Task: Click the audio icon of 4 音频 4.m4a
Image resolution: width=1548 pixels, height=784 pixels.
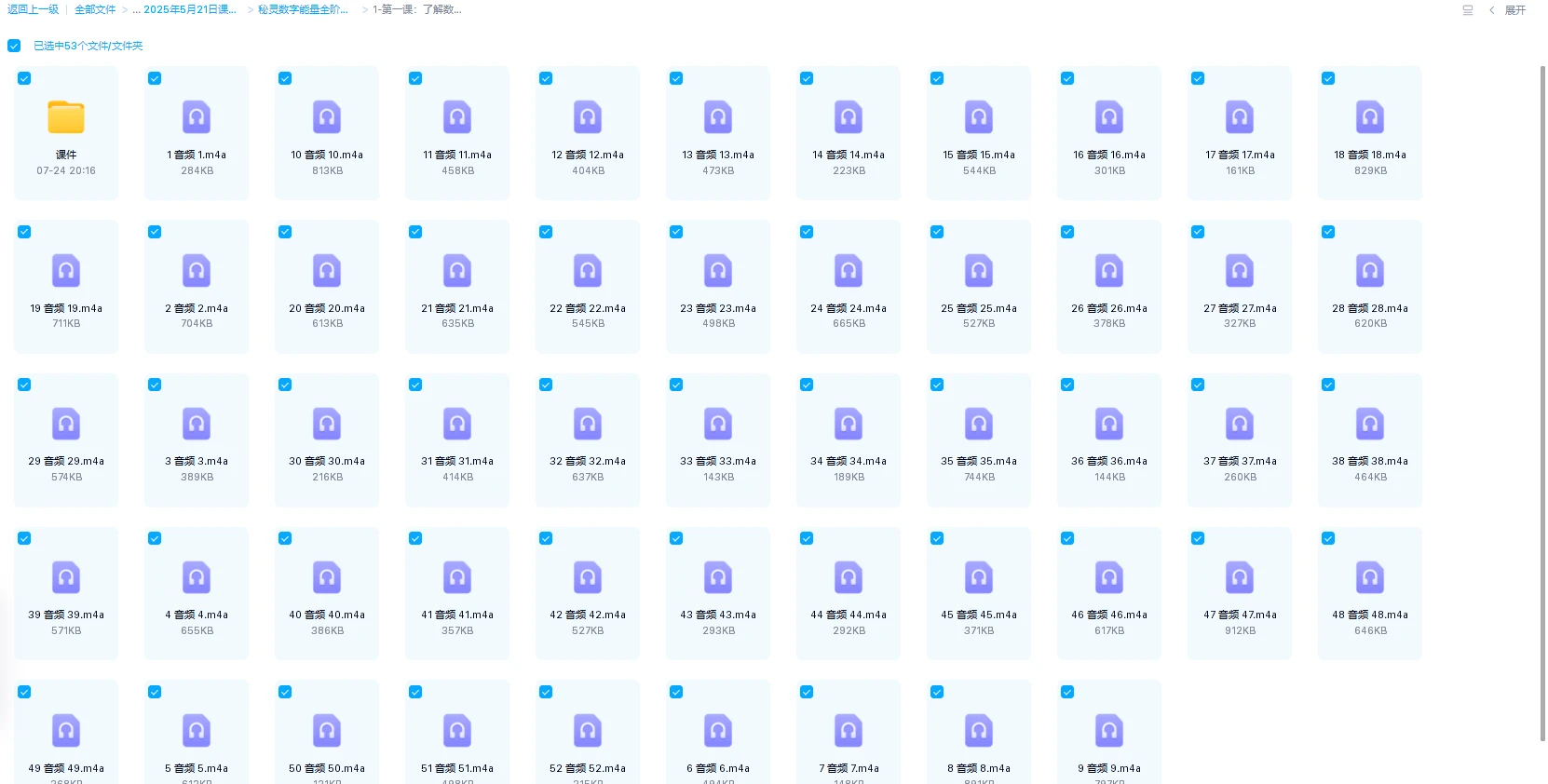Action: point(197,577)
